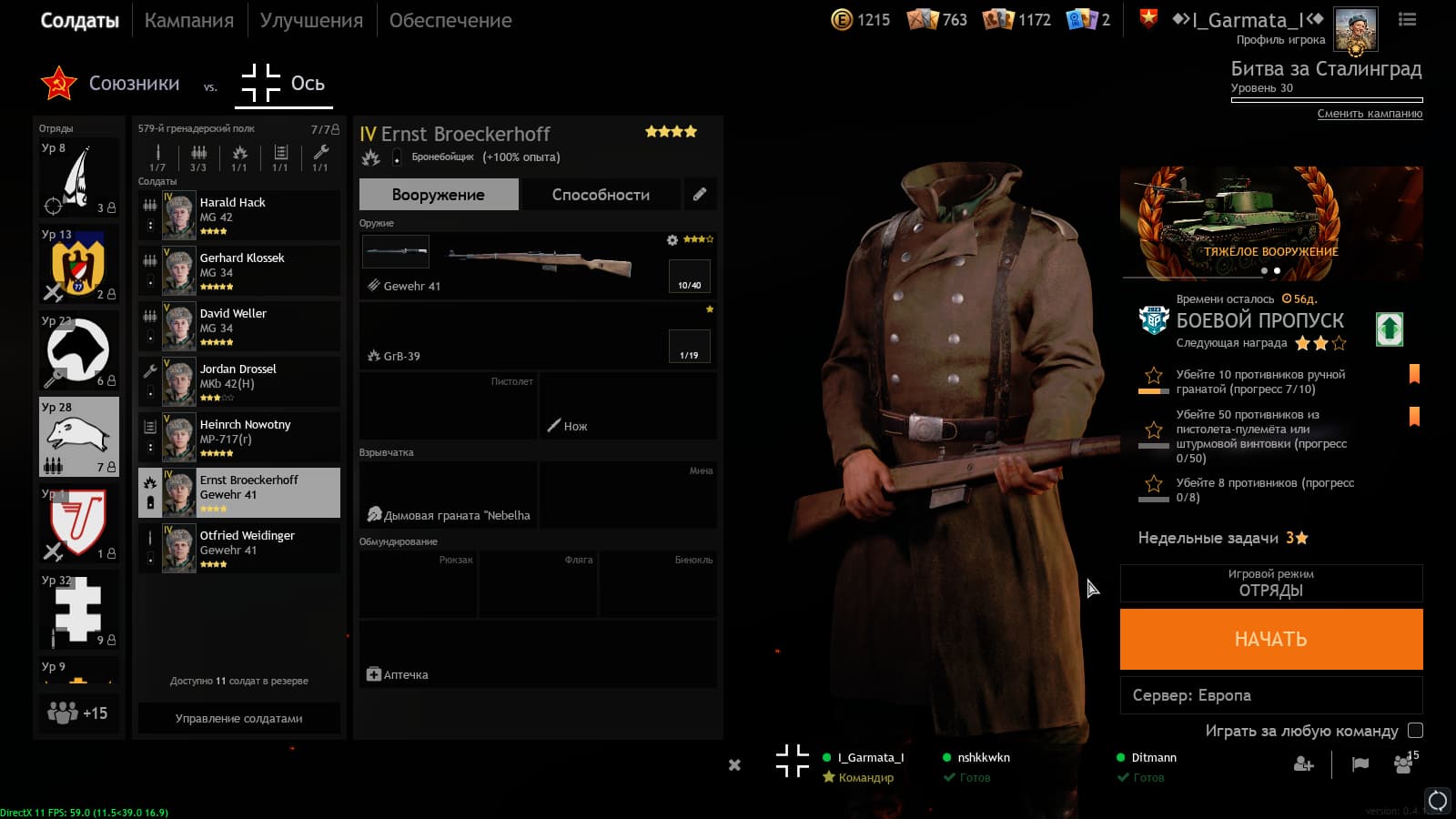
Task: Click the 1172 order cards icon
Action: tap(998, 19)
